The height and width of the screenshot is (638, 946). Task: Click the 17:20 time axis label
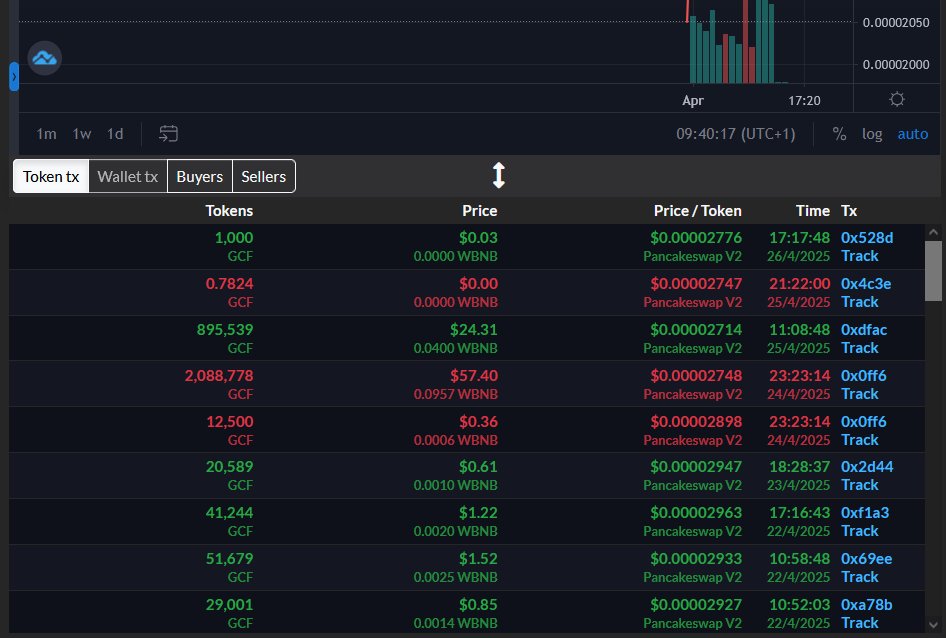(804, 101)
